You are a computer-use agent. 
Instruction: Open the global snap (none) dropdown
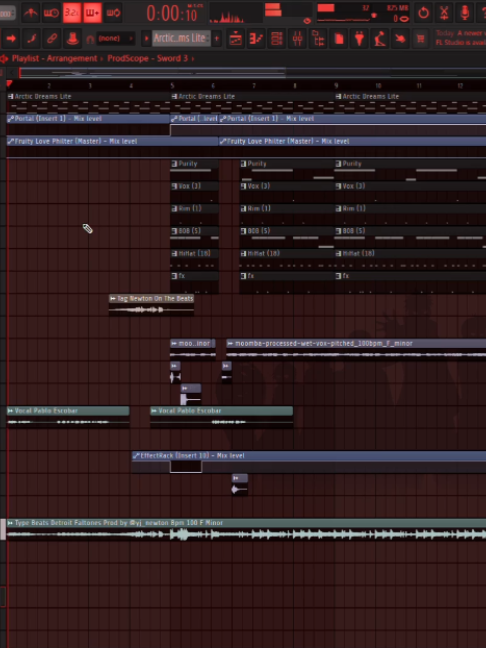point(116,39)
